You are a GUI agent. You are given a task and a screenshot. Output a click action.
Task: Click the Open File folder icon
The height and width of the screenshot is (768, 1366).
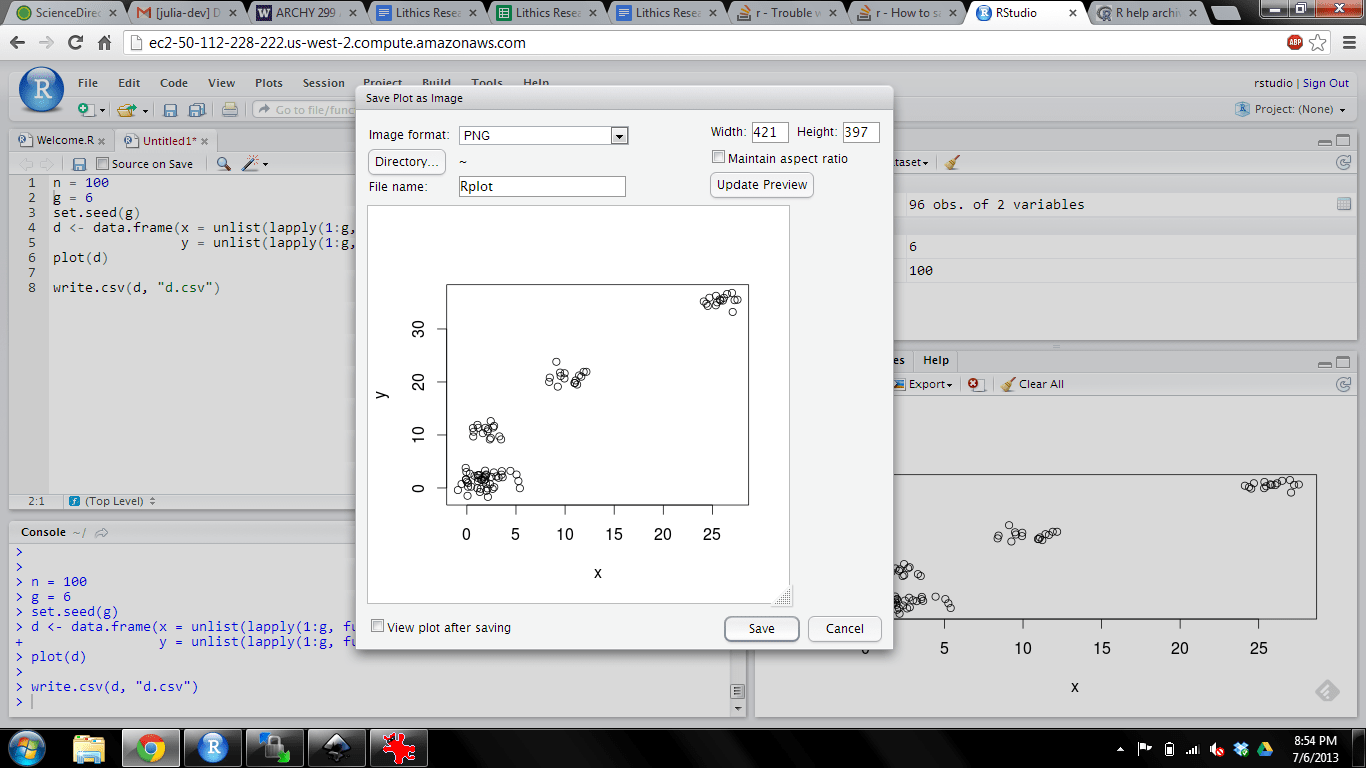pos(126,110)
